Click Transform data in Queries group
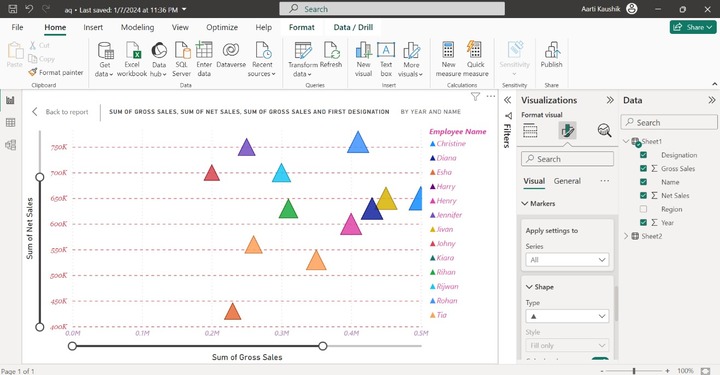 coord(303,60)
